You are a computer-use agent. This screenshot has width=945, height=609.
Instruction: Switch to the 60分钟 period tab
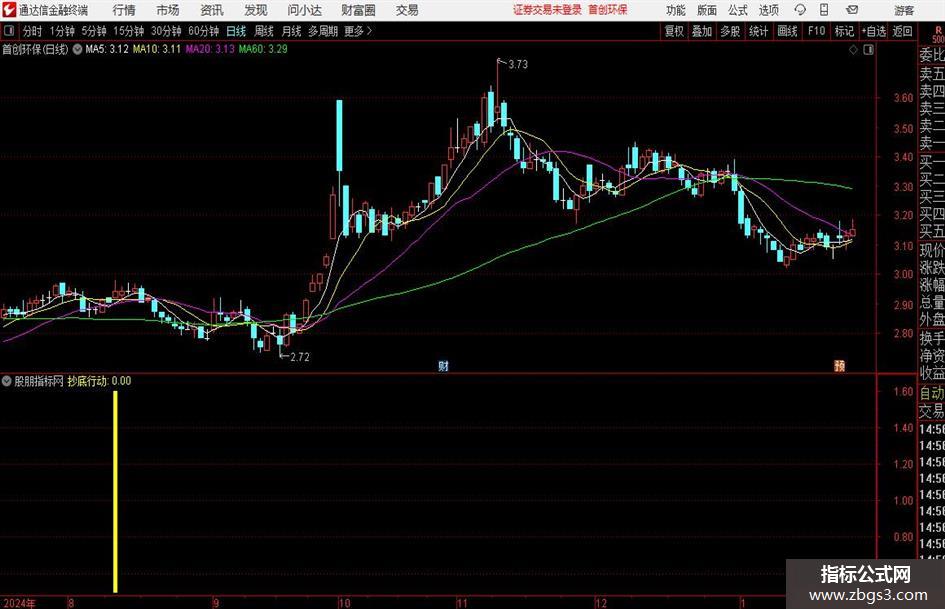coord(204,31)
